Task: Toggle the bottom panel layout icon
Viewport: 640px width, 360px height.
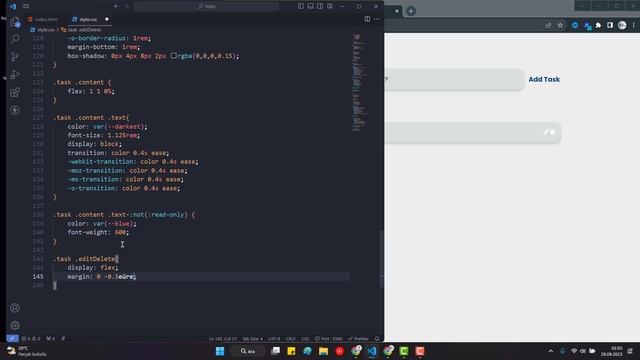Action: tap(311, 6)
